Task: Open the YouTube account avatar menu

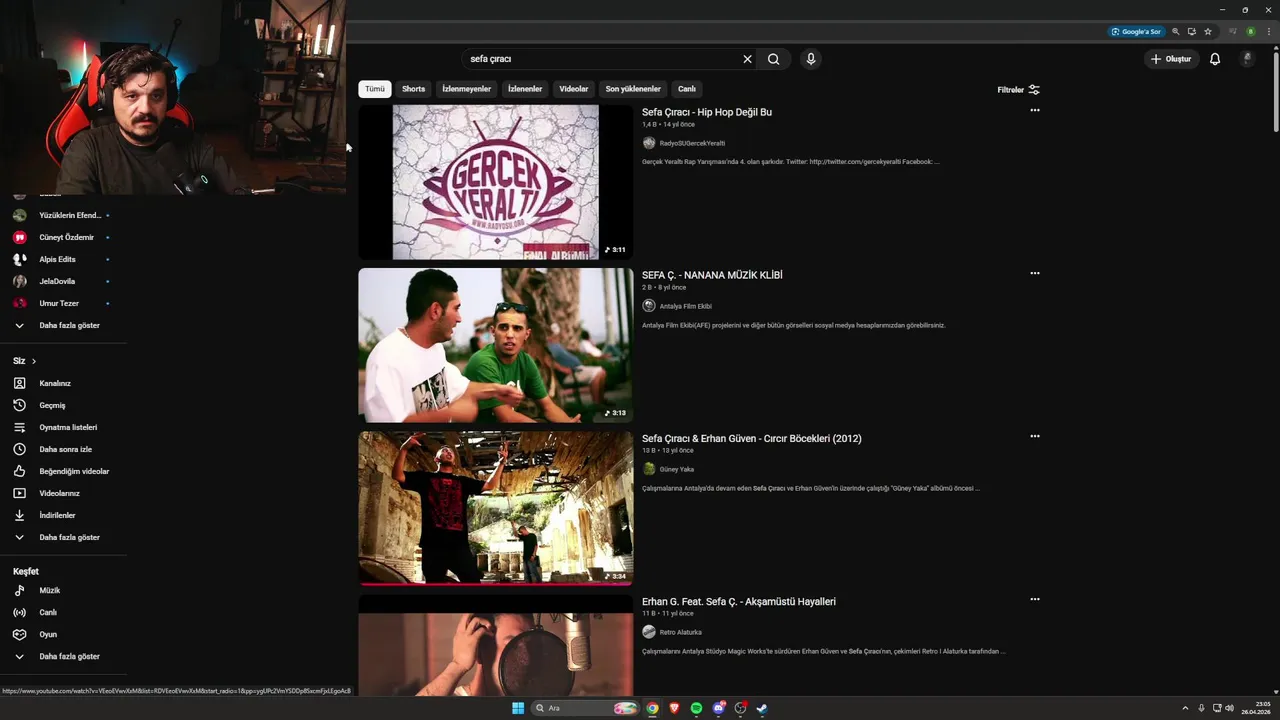Action: (1247, 59)
